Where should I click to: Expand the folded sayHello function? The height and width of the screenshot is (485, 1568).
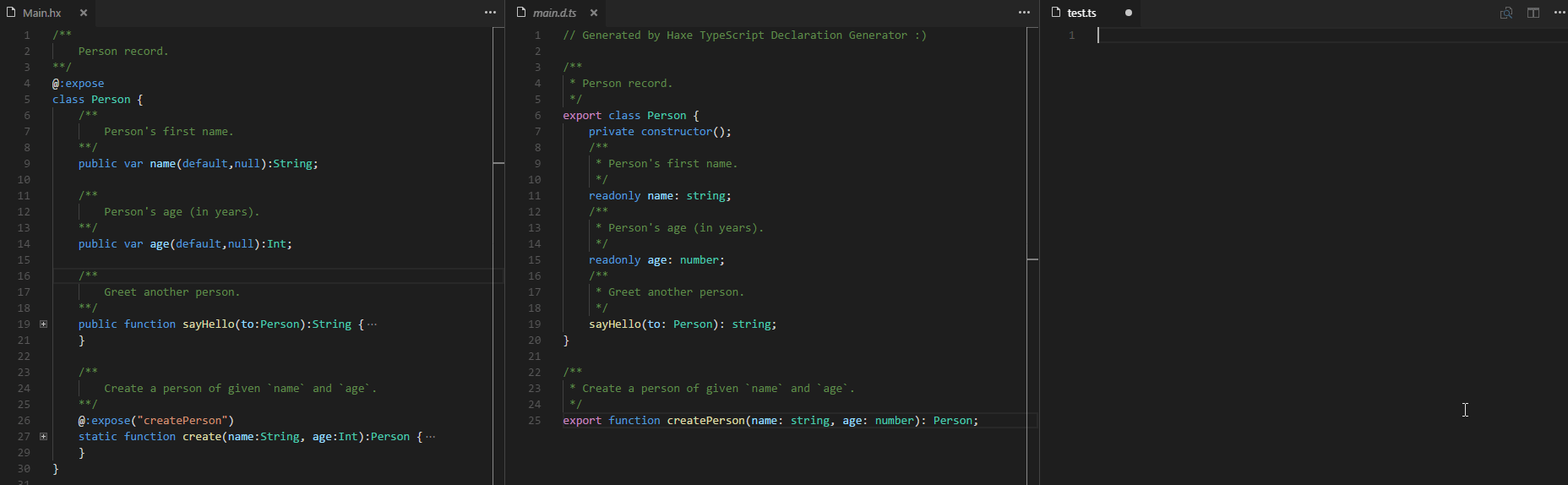click(x=43, y=324)
